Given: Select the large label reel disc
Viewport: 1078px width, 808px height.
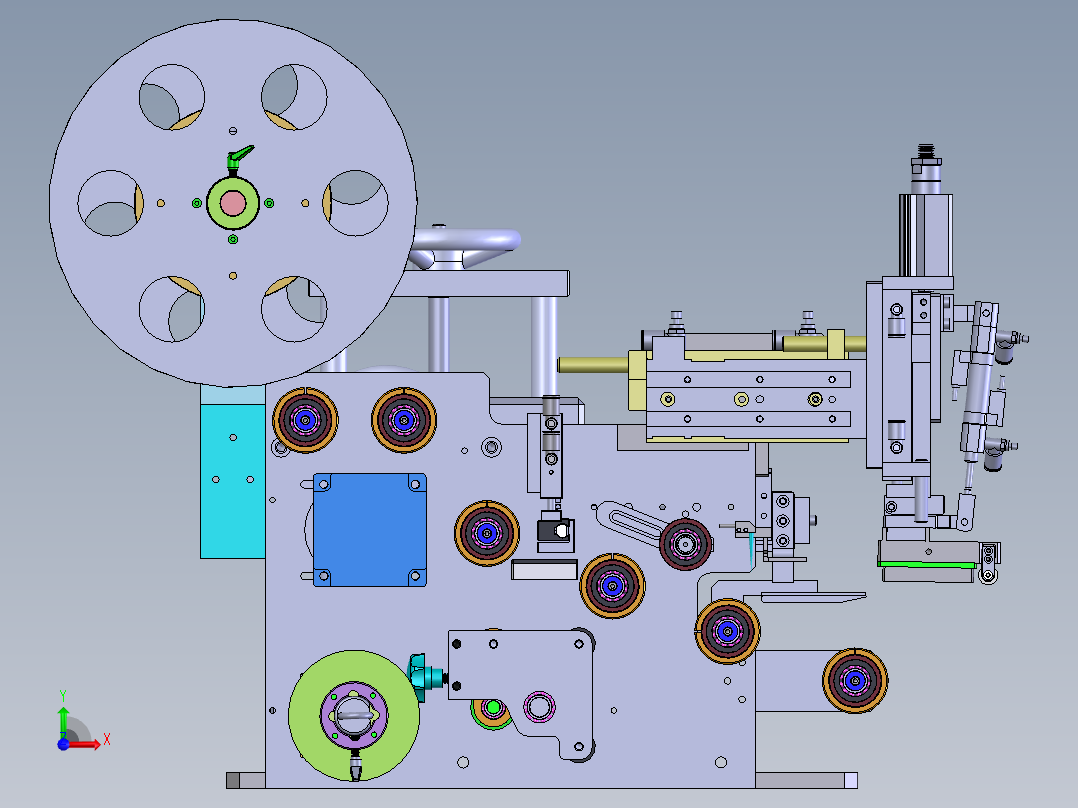Looking at the screenshot, I should pyautogui.click(x=233, y=203).
